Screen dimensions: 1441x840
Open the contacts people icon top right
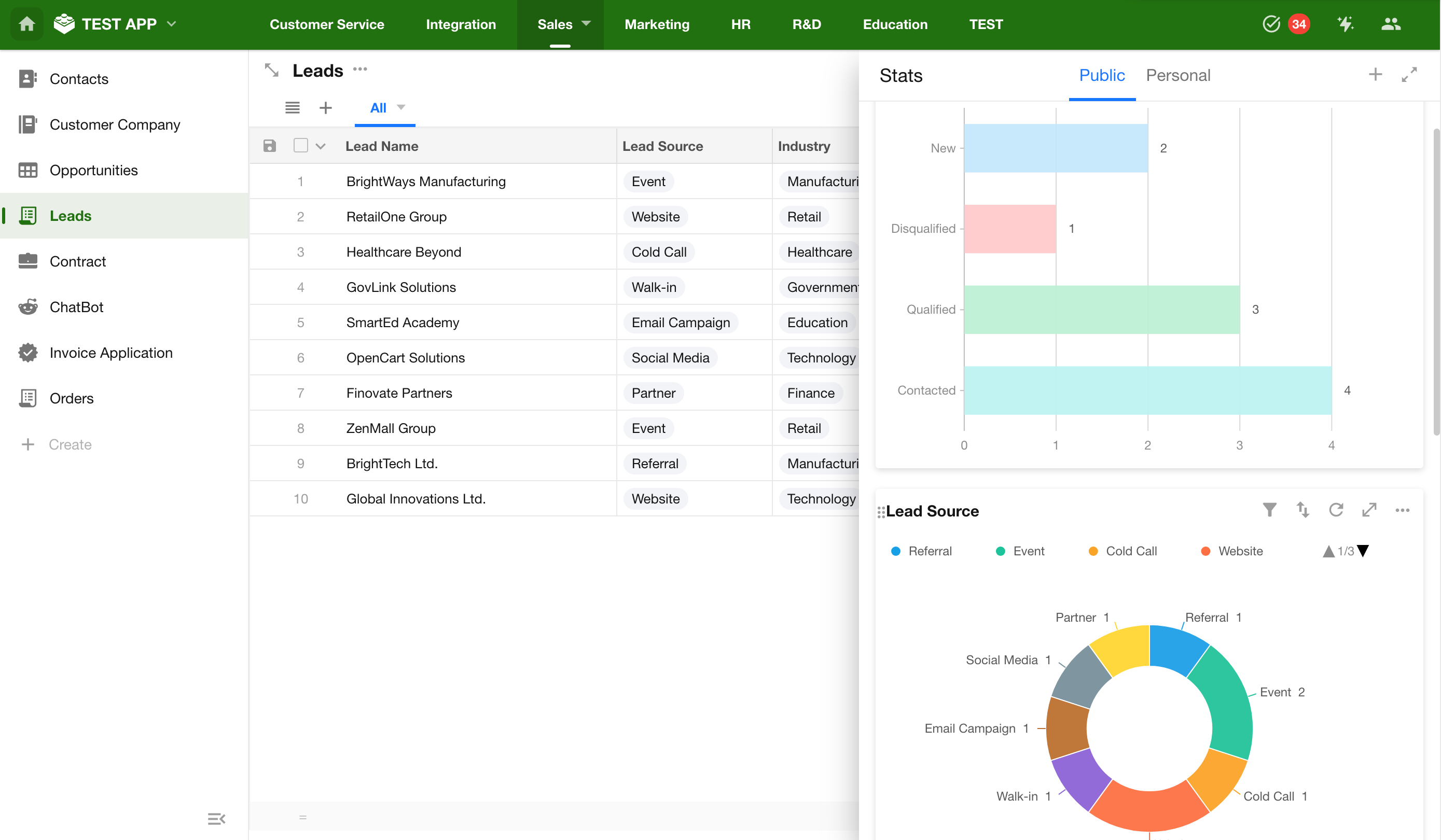click(x=1391, y=24)
